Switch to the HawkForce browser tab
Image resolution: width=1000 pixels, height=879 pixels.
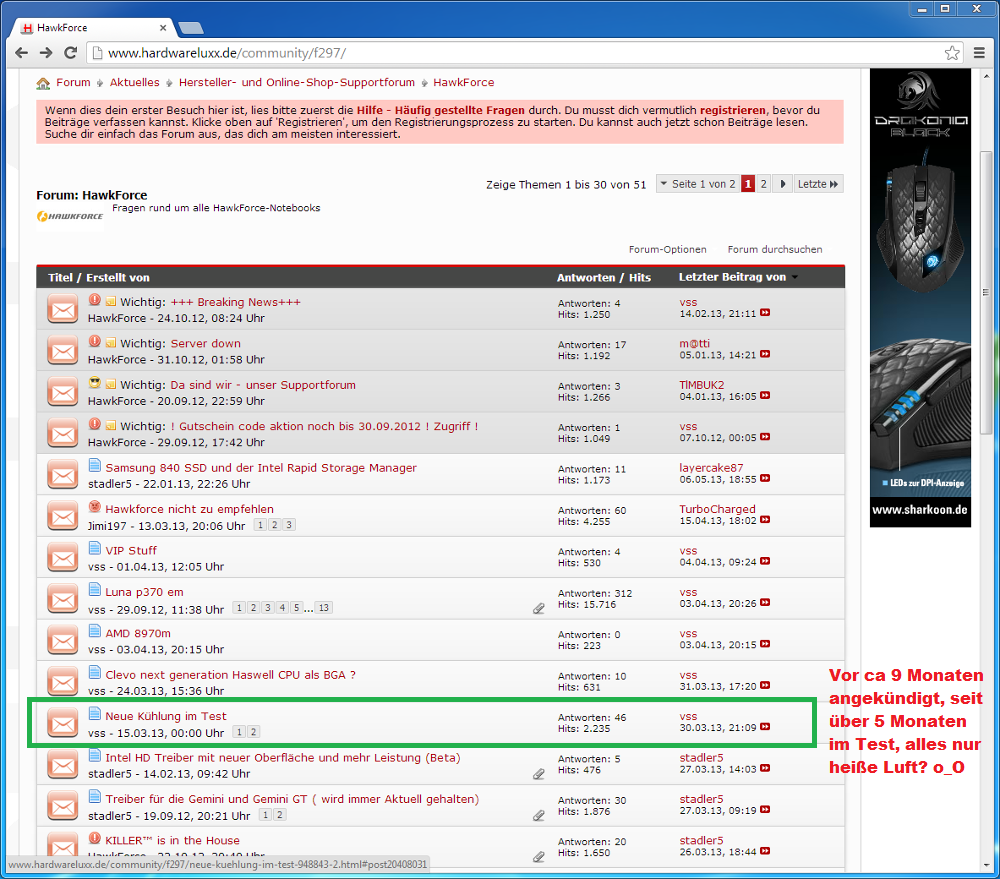[x=92, y=27]
